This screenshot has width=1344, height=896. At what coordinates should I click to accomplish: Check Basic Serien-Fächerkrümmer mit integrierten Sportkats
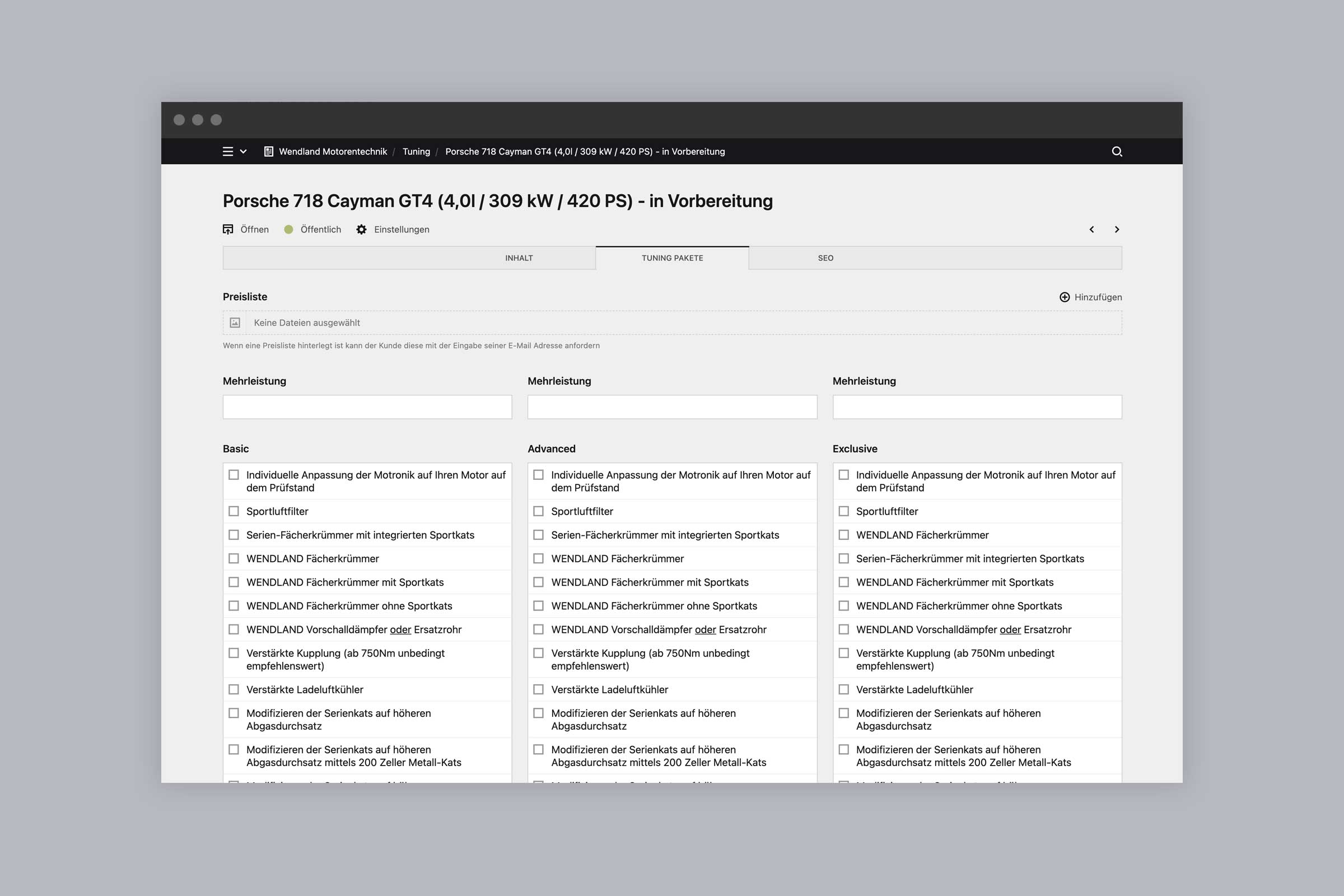pyautogui.click(x=234, y=535)
